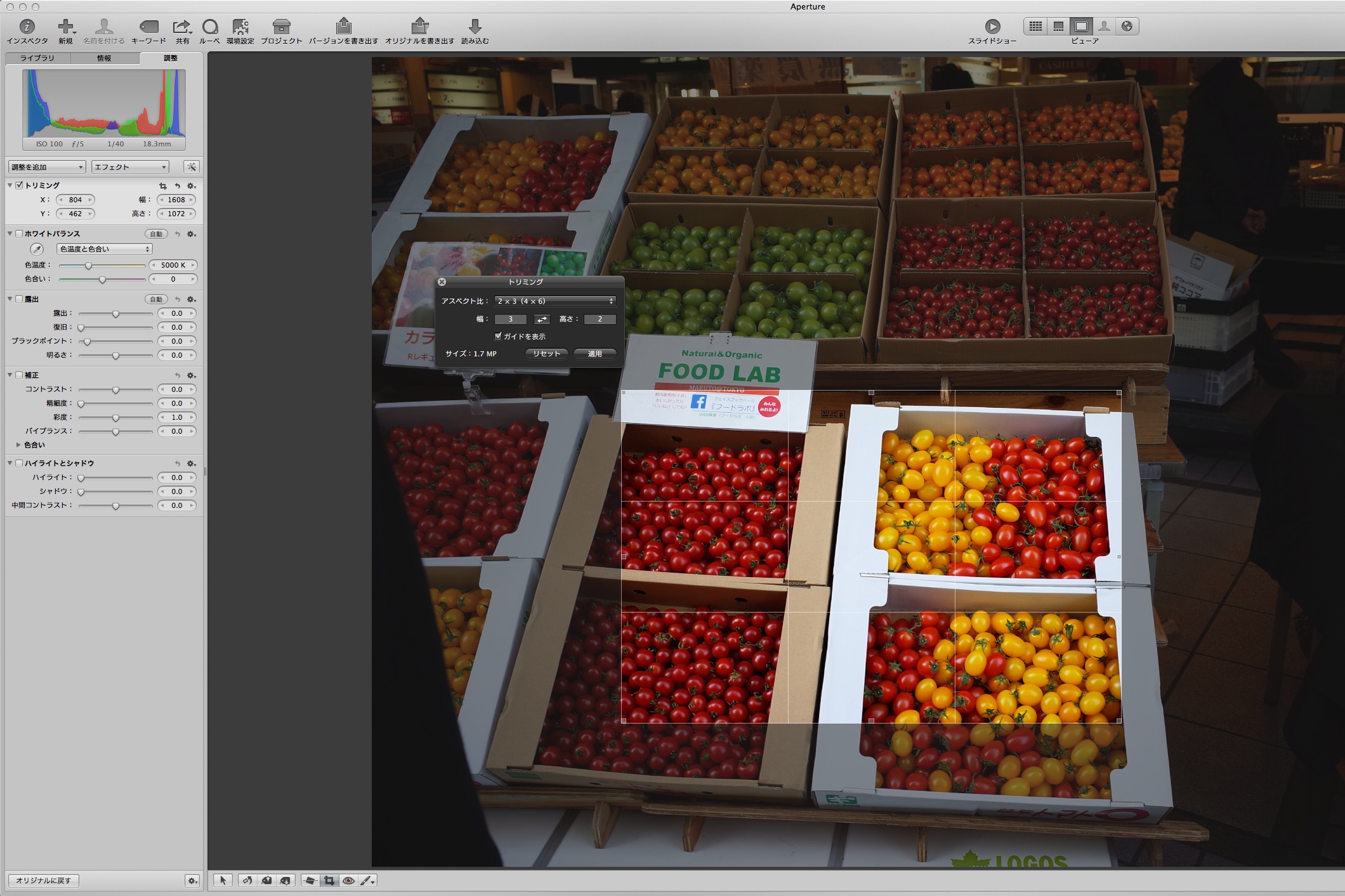The image size is (1345, 896).
Task: Switch to the ライブラリ tab
Action: click(37, 58)
